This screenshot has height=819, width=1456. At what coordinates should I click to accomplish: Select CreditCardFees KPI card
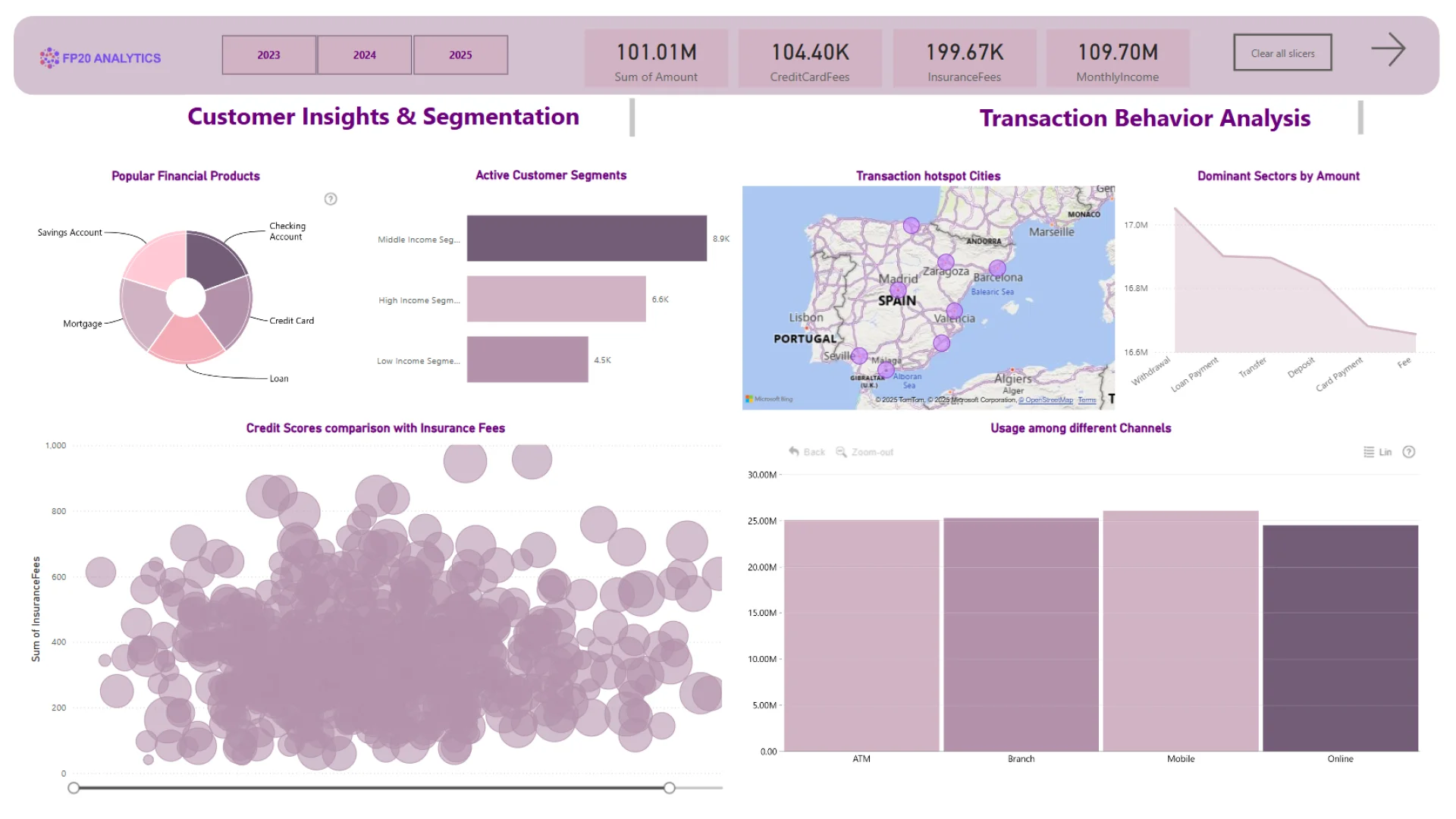tap(810, 58)
